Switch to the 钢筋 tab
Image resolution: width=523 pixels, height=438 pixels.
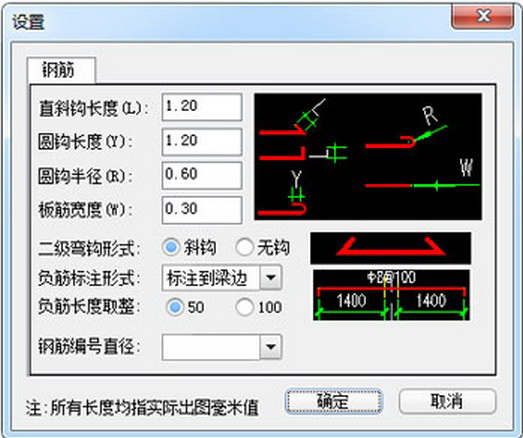[62, 70]
